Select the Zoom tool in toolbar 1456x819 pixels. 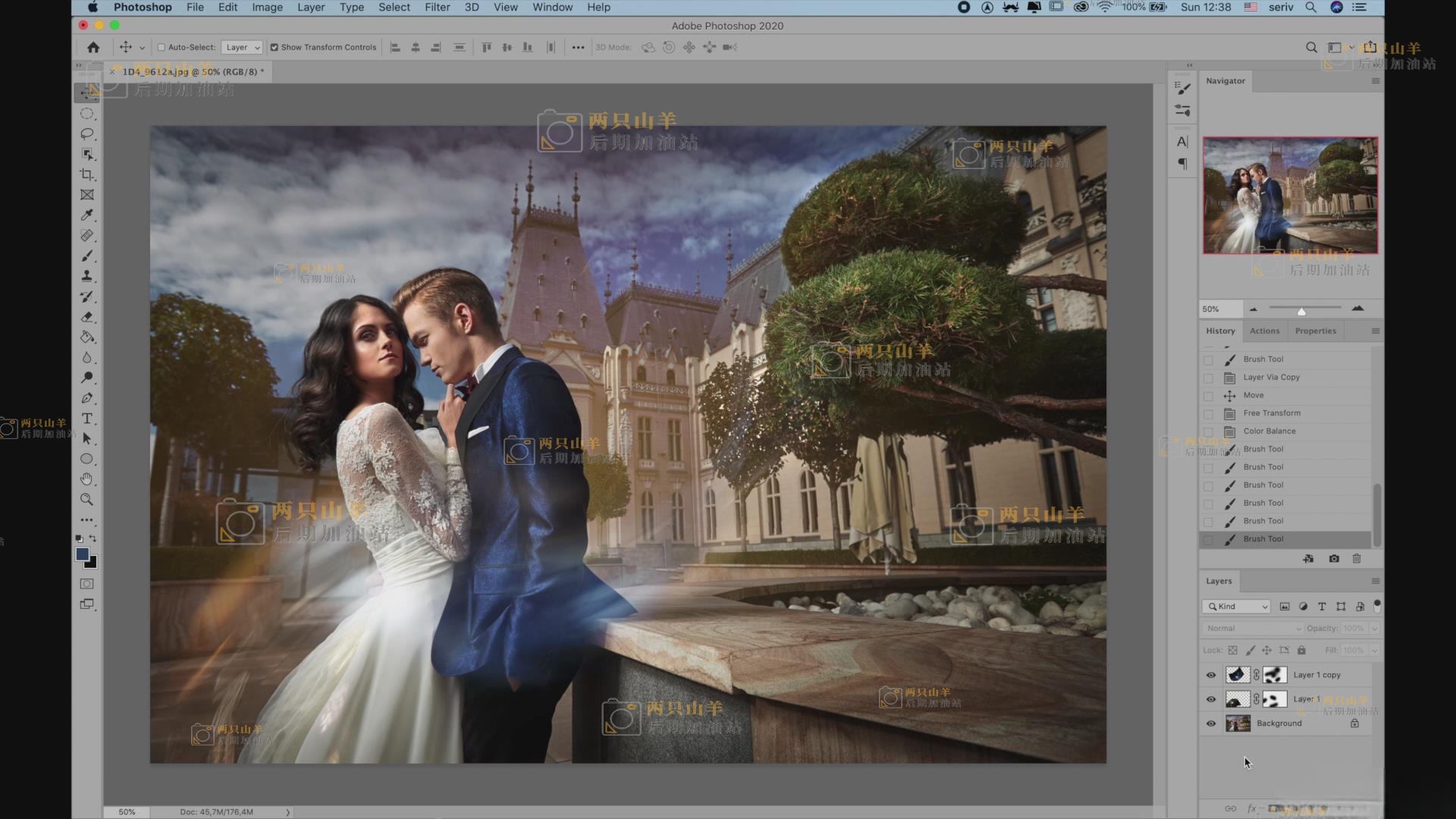[x=87, y=500]
